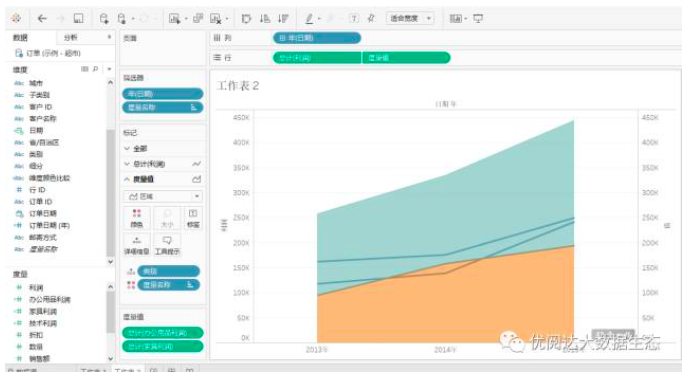Click the Undo back arrow

point(42,18)
